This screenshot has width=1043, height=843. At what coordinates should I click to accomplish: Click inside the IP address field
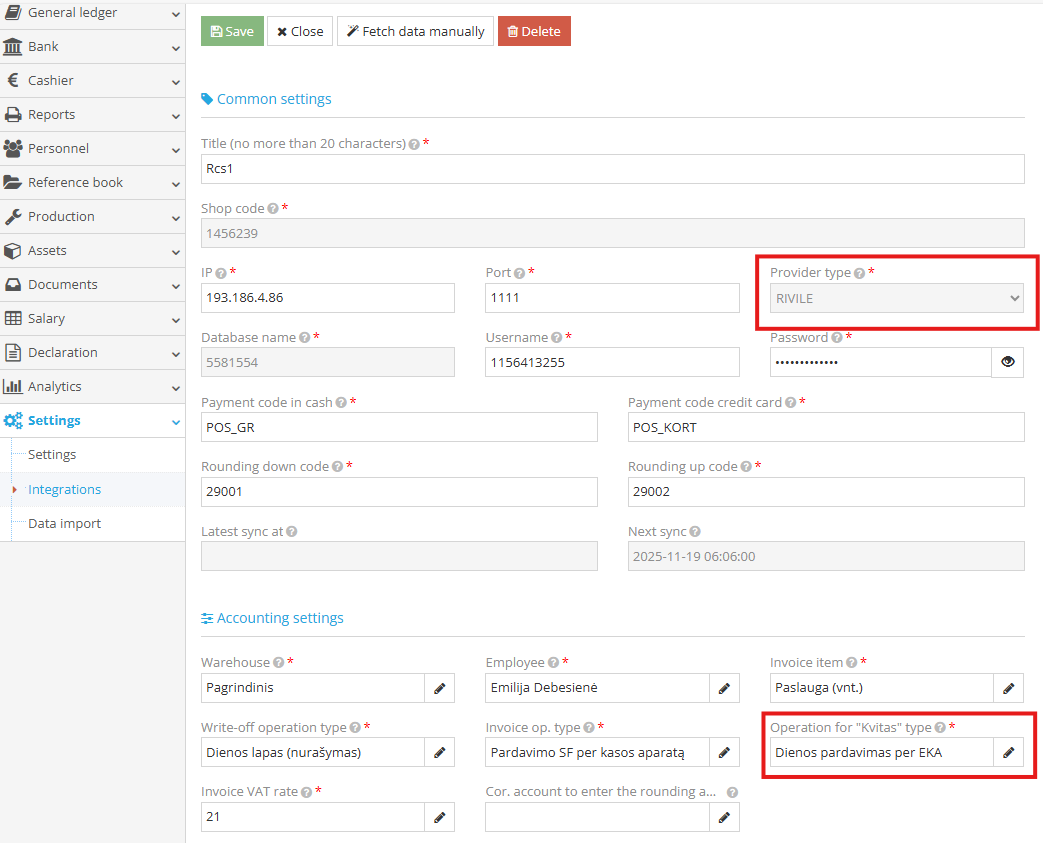(327, 297)
